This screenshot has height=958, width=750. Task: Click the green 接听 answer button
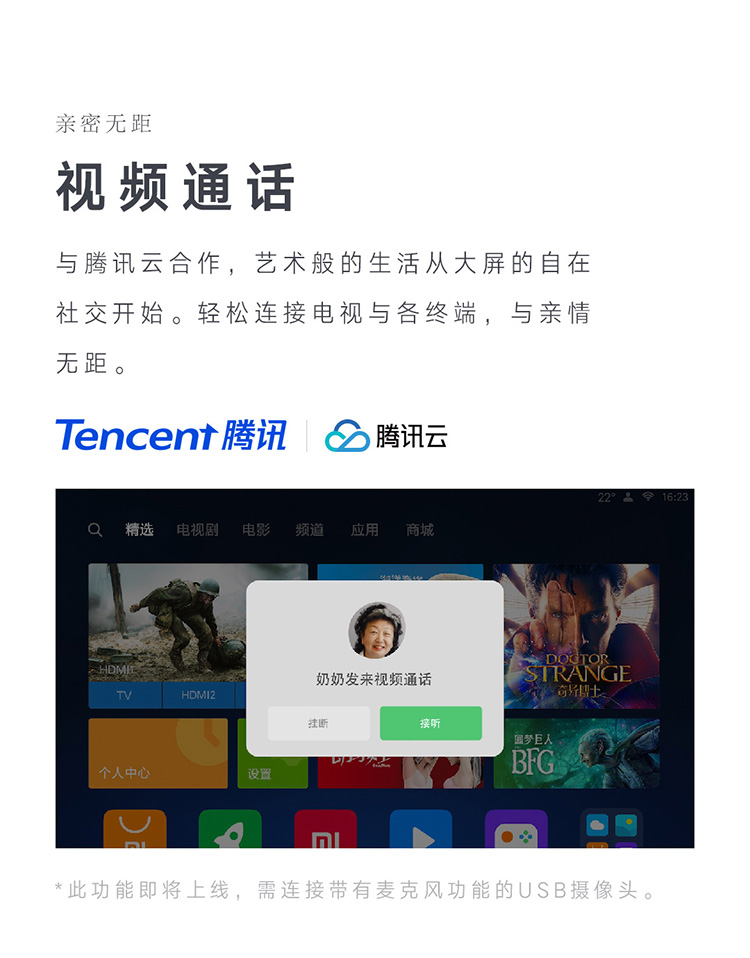(x=431, y=723)
